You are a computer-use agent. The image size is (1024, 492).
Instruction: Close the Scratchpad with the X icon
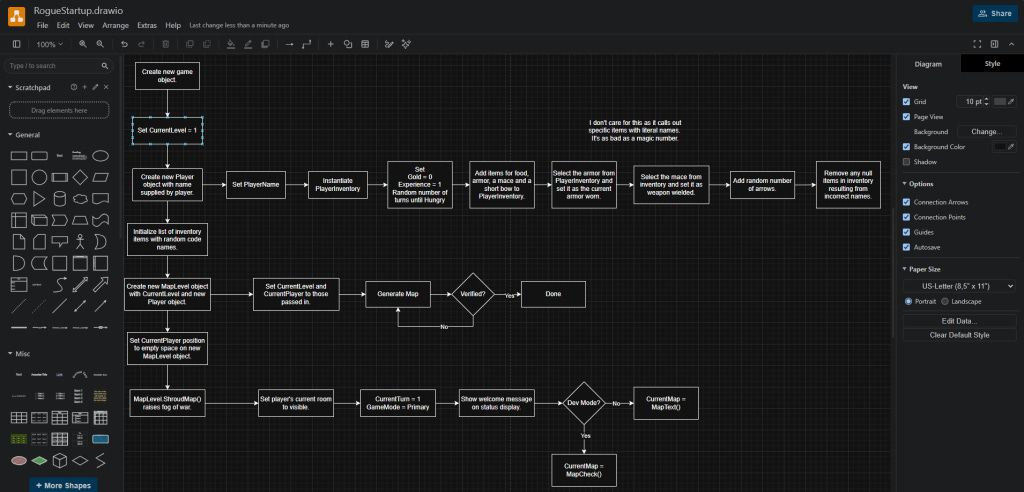point(106,87)
